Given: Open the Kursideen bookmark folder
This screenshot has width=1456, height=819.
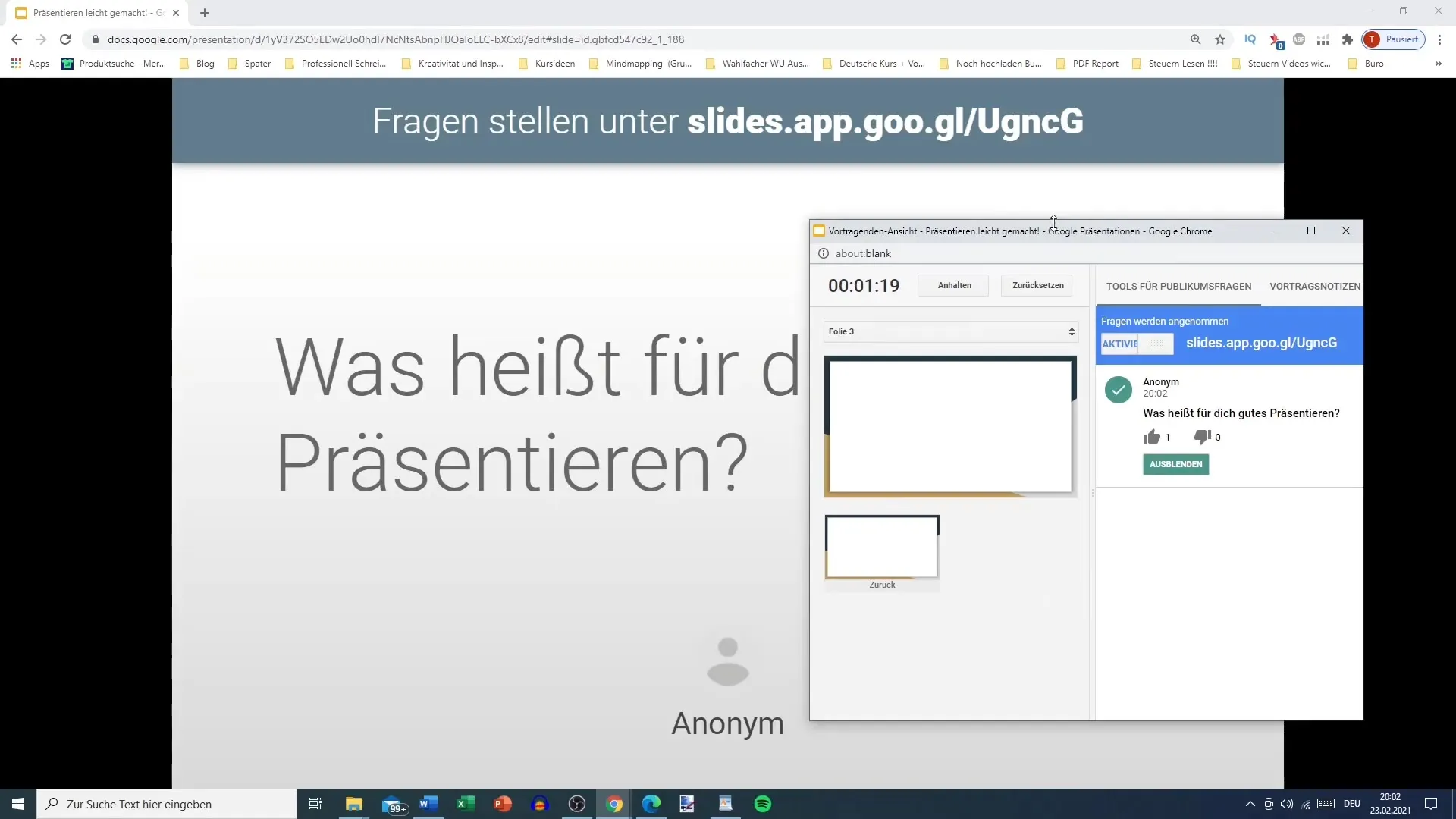Looking at the screenshot, I should pos(547,64).
